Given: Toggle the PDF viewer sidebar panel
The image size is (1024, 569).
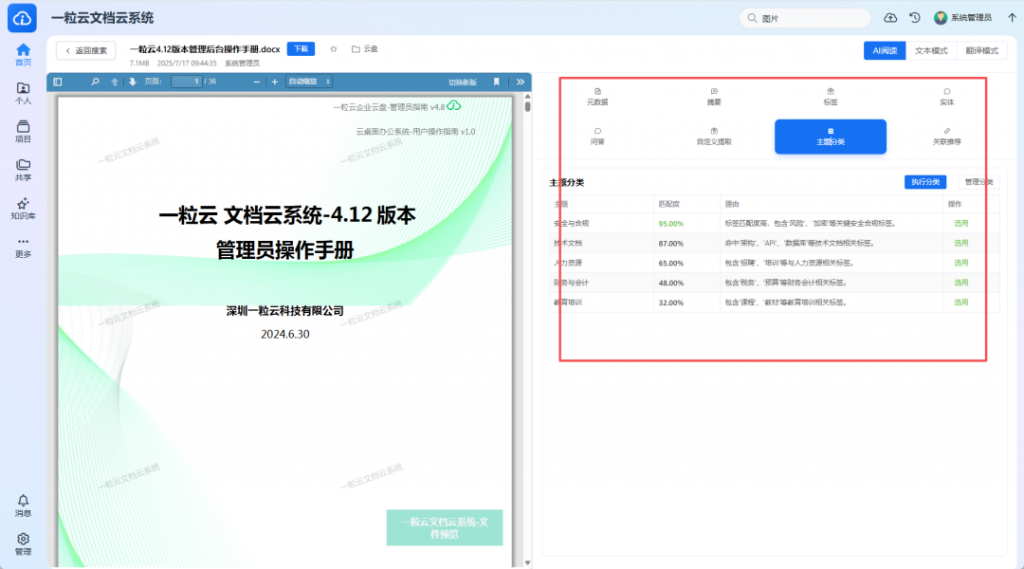Looking at the screenshot, I should click(x=58, y=82).
